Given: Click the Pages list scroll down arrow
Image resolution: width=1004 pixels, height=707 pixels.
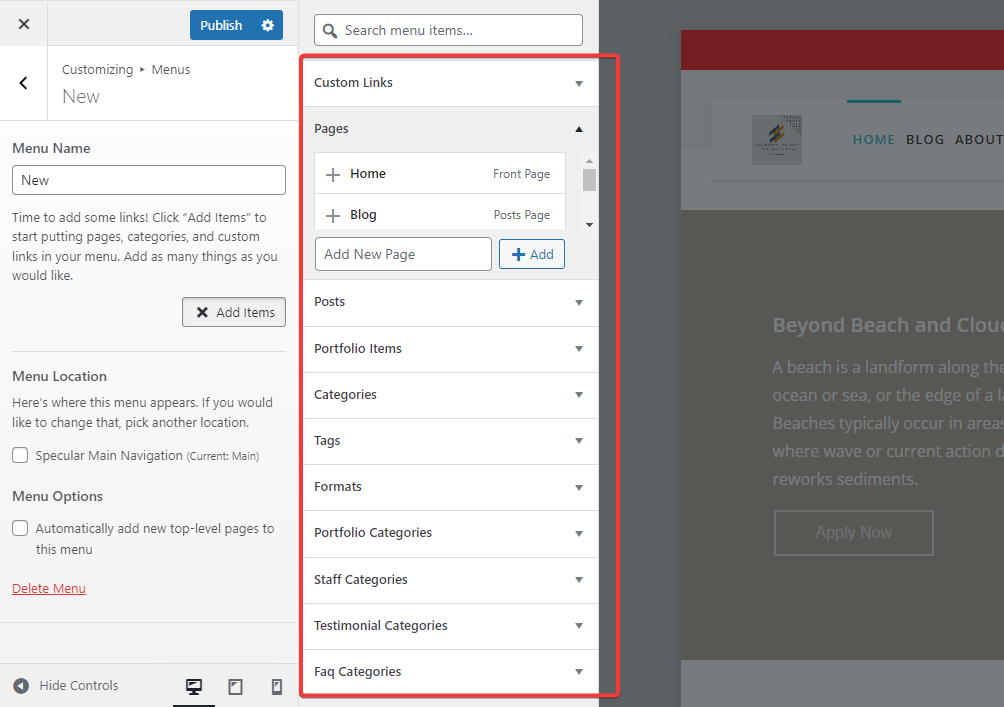Looking at the screenshot, I should coord(589,225).
